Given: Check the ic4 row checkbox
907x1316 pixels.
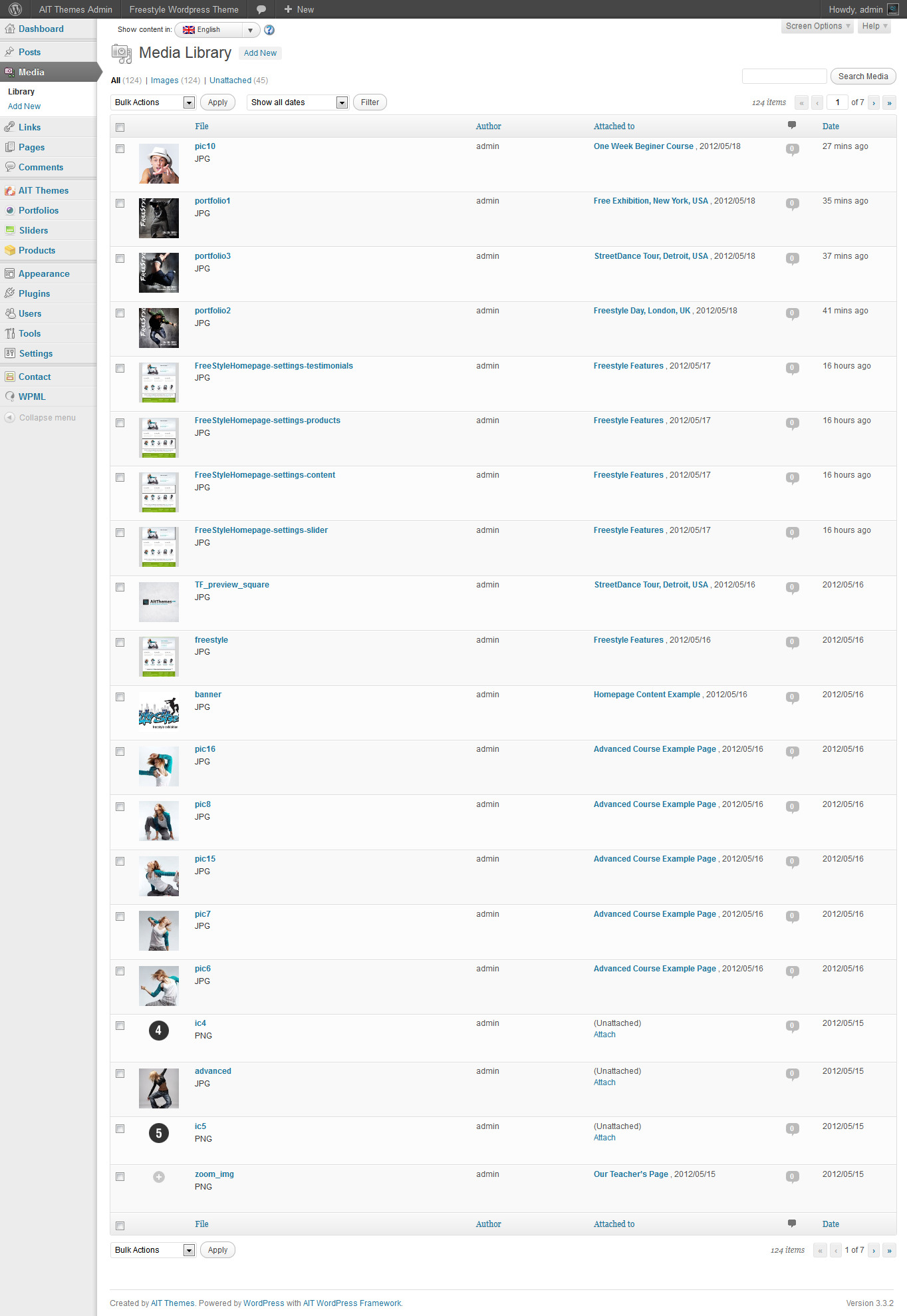Looking at the screenshot, I should (x=120, y=1025).
